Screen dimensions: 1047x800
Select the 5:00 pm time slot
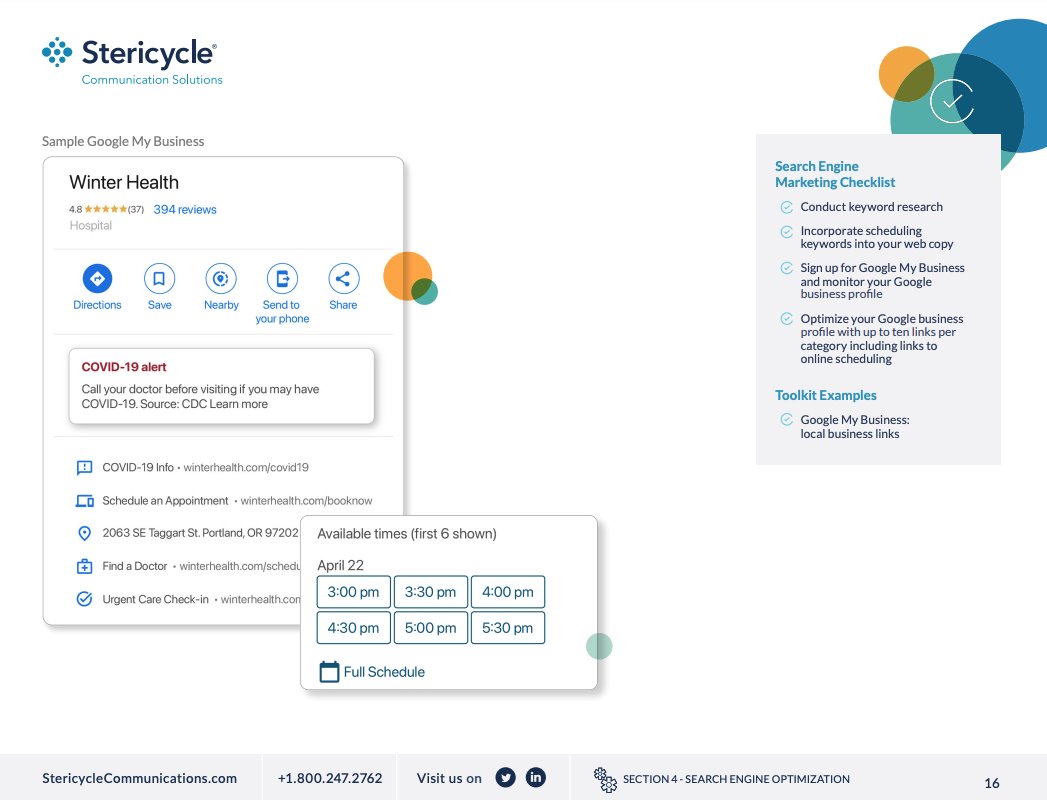[431, 628]
